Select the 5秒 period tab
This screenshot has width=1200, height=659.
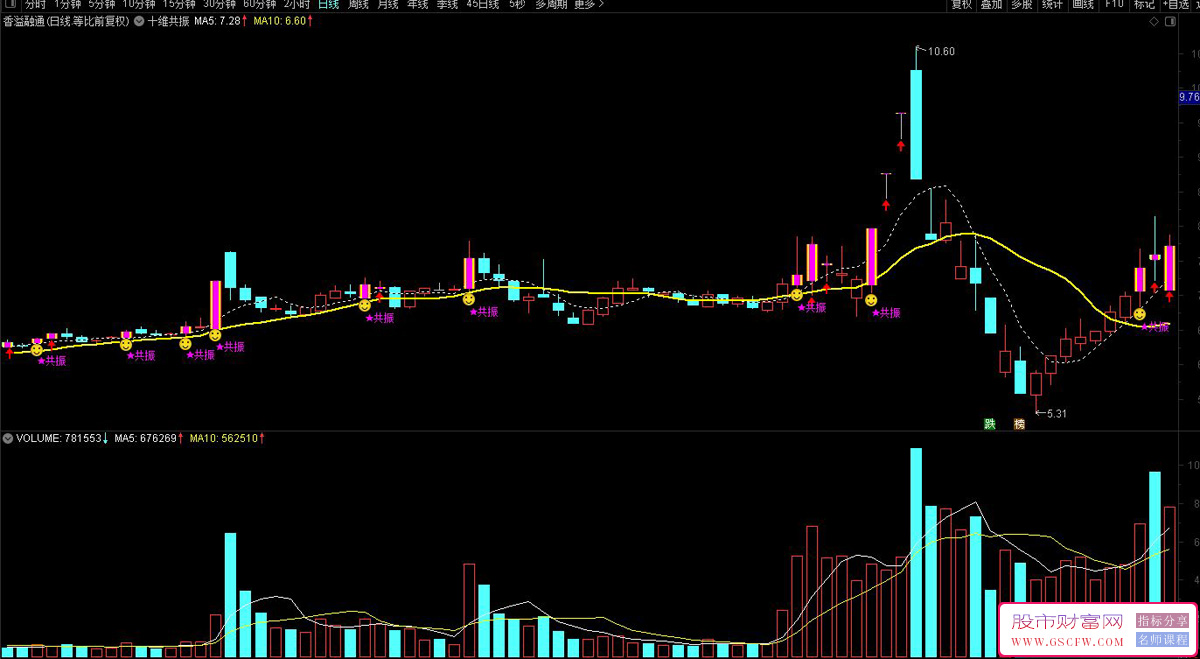[x=516, y=4]
